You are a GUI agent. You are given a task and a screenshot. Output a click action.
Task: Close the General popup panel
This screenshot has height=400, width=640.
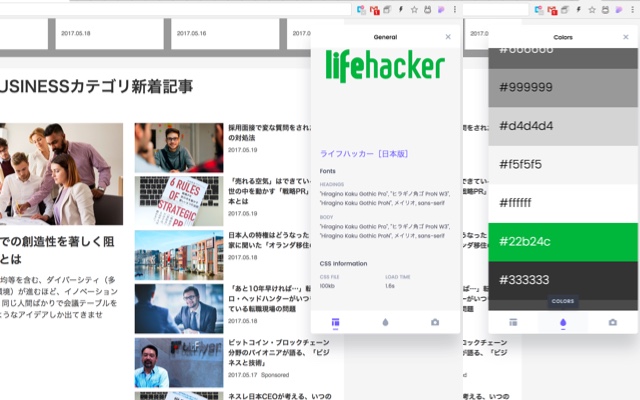pyautogui.click(x=448, y=37)
